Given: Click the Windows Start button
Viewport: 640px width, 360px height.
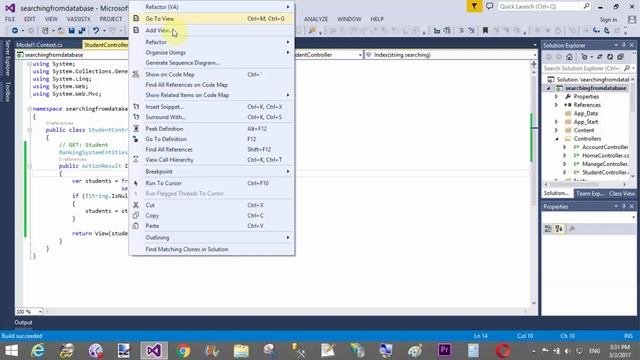Looking at the screenshot, I should pos(11,351).
